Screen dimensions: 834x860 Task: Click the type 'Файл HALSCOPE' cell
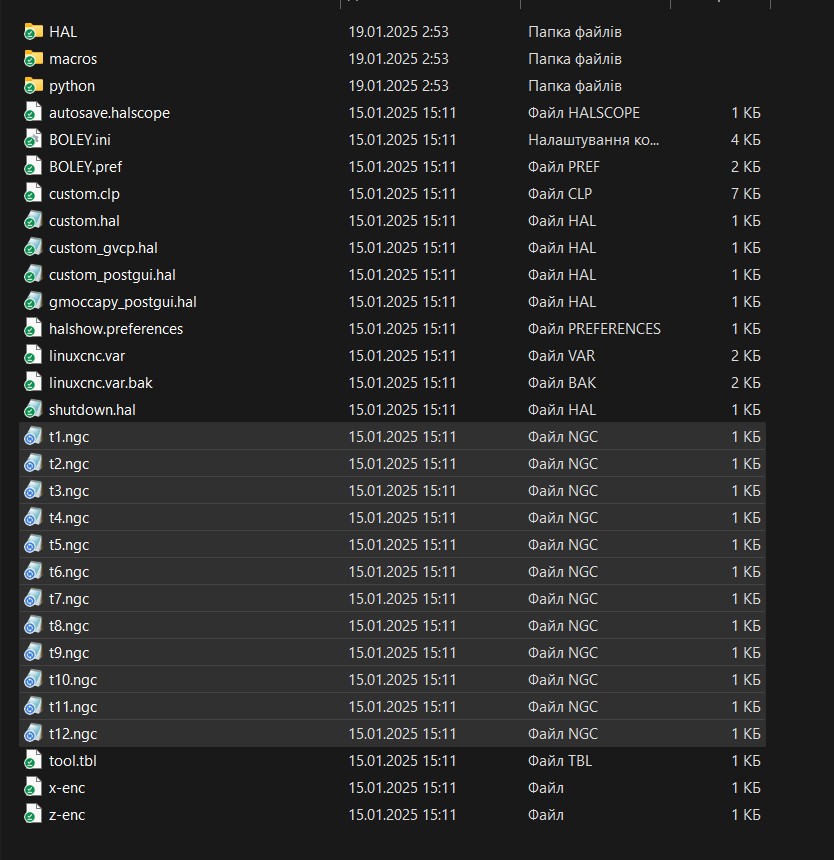point(583,112)
